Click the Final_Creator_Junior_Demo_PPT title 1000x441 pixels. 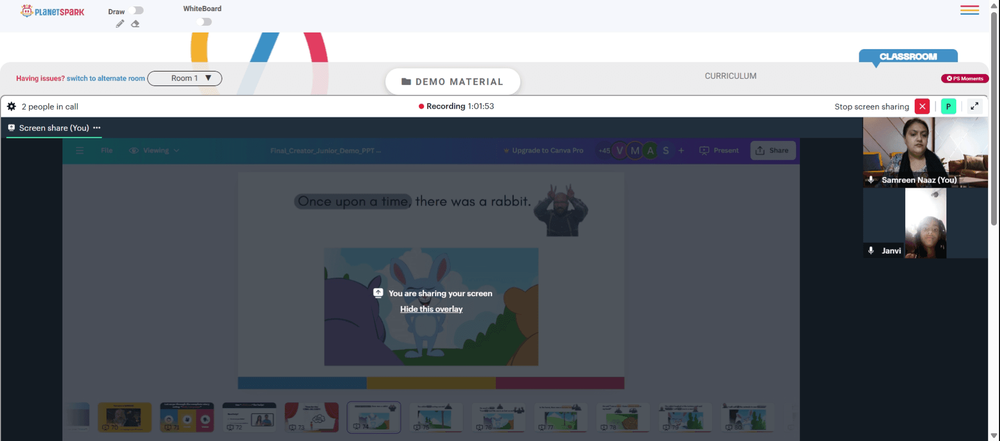[x=325, y=151]
